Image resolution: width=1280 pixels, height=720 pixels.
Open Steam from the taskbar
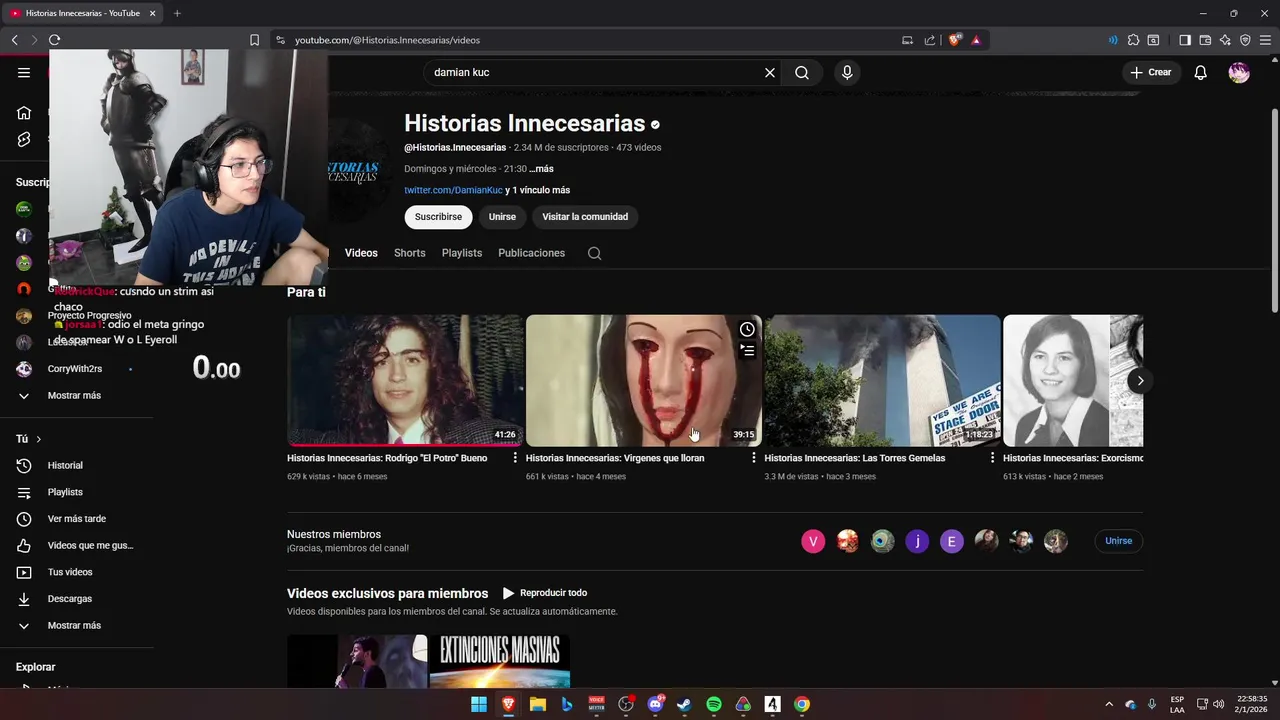tap(684, 704)
